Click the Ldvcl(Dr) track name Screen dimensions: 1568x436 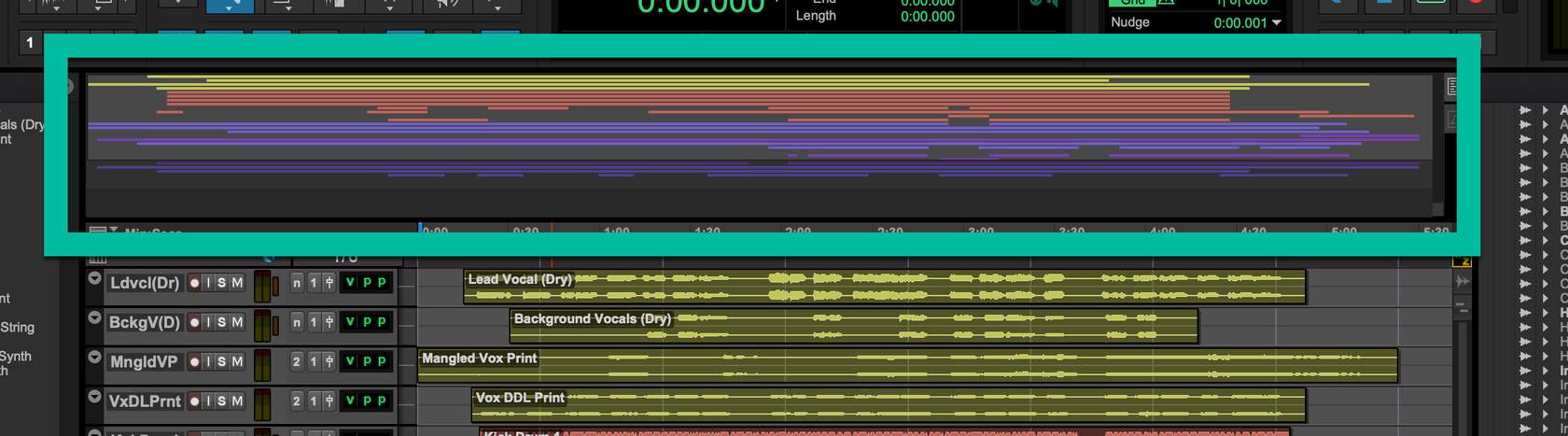click(x=144, y=283)
